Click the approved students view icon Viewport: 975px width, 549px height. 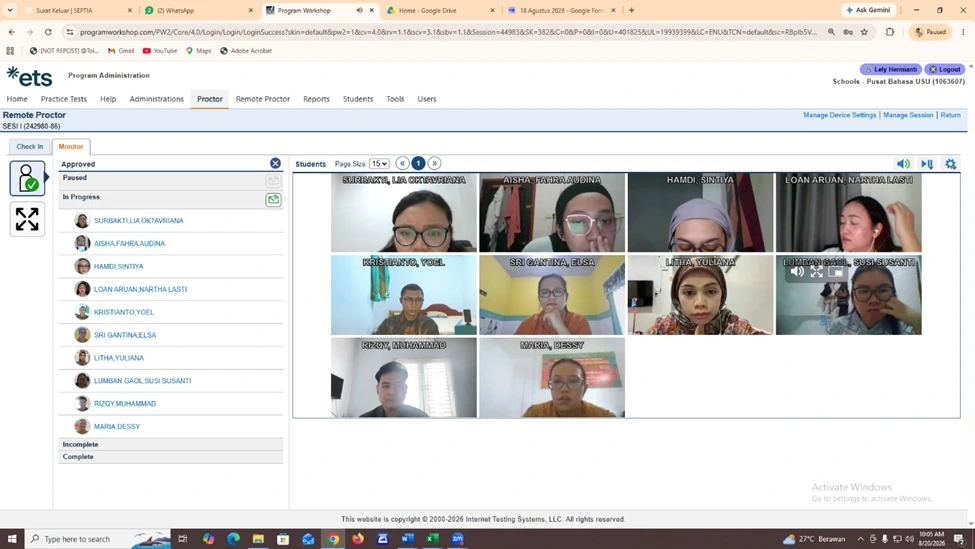point(27,178)
